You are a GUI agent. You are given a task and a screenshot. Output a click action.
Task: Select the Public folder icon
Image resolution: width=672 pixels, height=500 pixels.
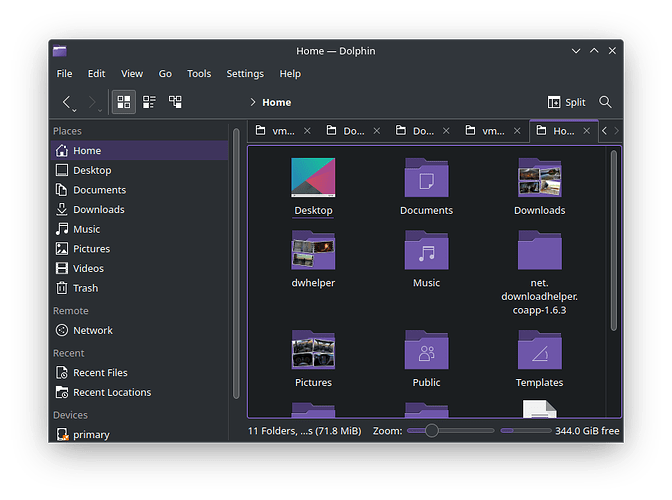point(426,350)
